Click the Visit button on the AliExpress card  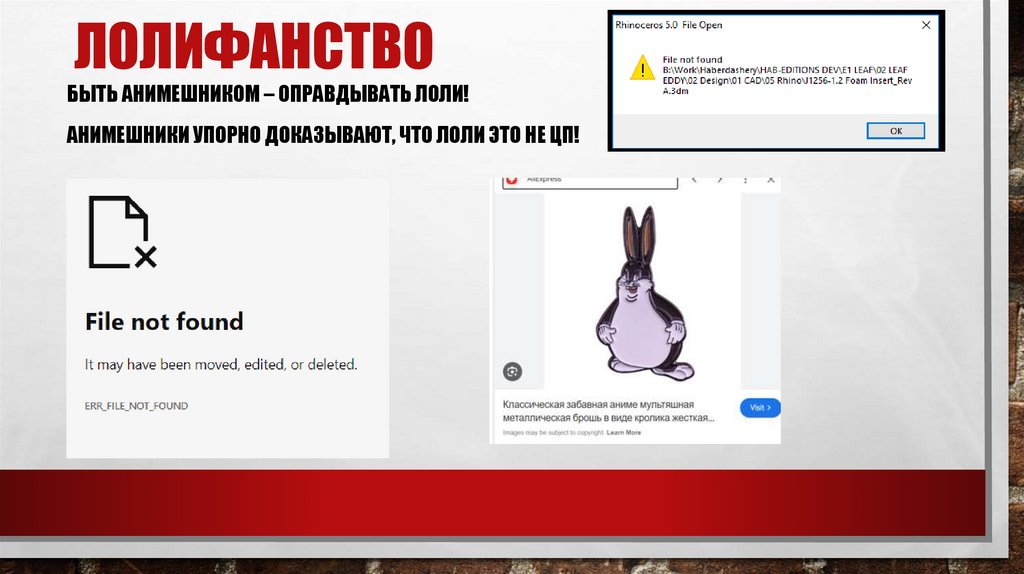click(760, 407)
